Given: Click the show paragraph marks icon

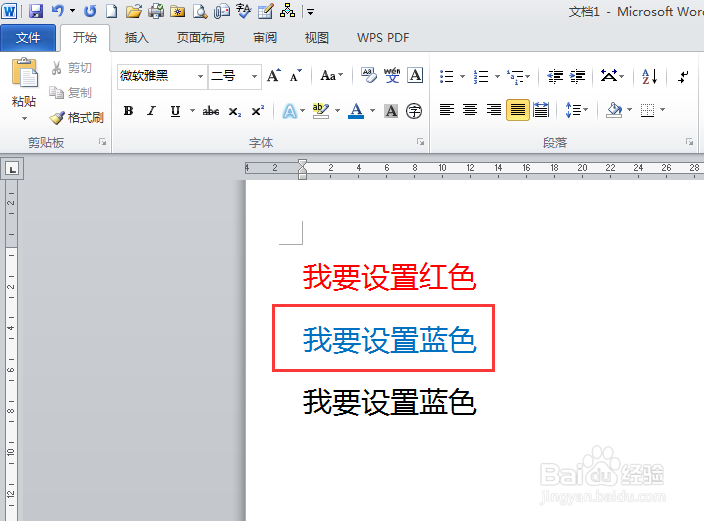Looking at the screenshot, I should click(x=683, y=76).
